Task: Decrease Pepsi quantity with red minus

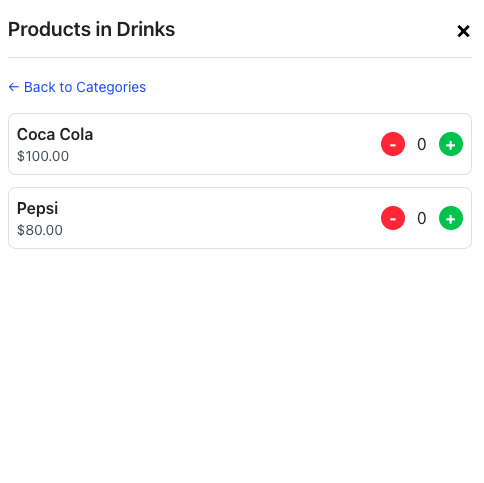Action: (x=393, y=218)
